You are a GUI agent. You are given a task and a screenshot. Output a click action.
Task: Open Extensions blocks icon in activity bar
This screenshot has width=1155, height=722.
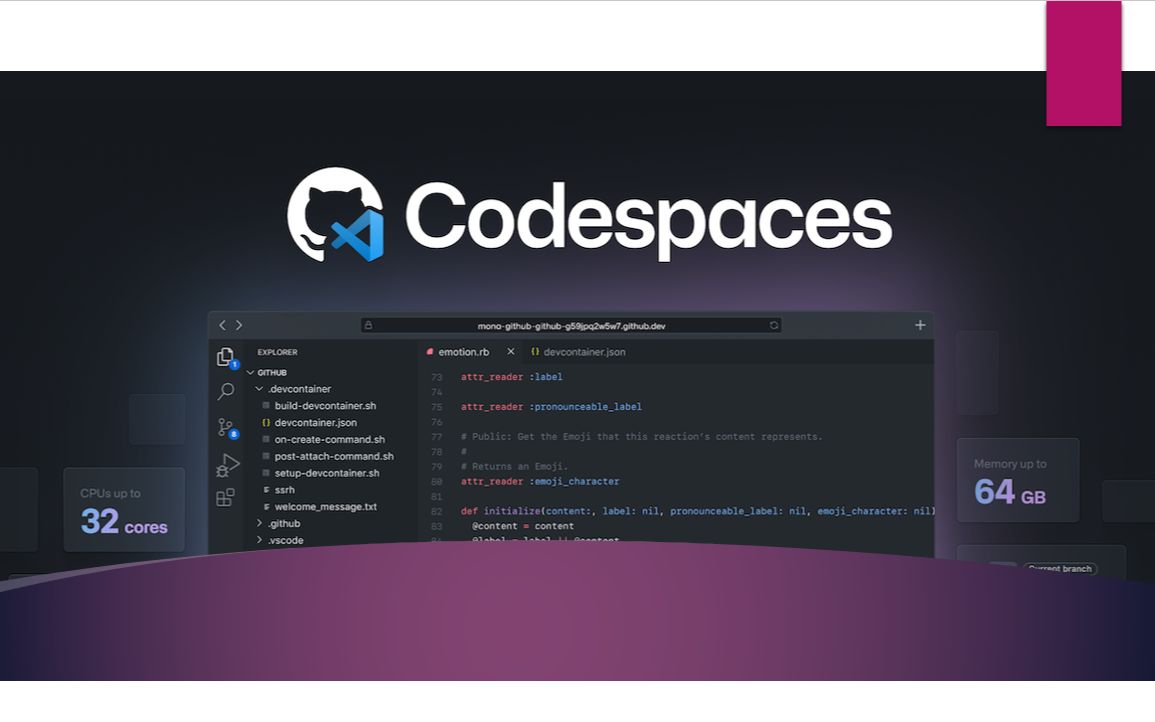pyautogui.click(x=225, y=497)
